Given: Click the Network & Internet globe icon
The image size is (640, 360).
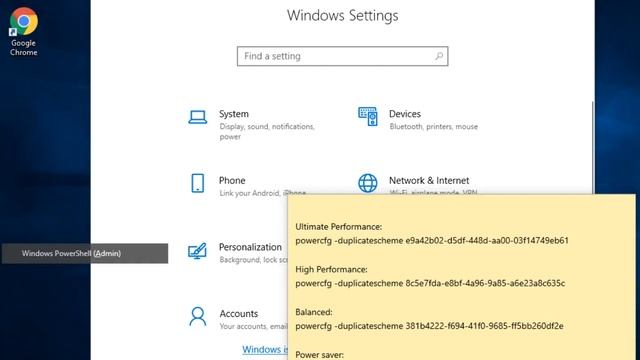Looking at the screenshot, I should pyautogui.click(x=368, y=183).
